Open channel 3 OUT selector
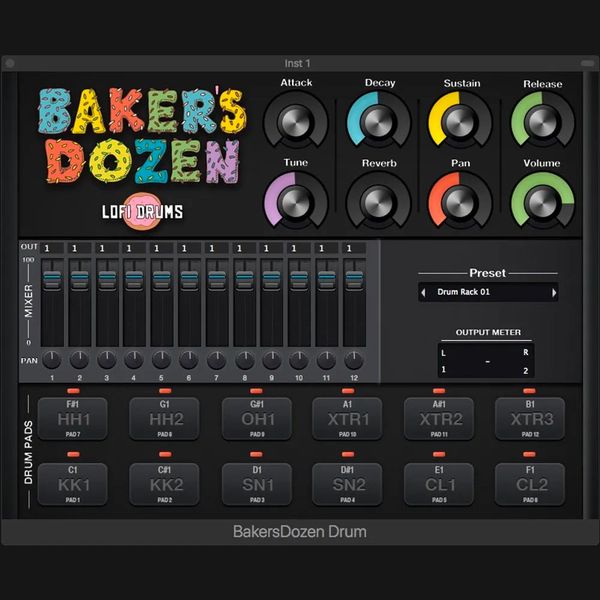The width and height of the screenshot is (600, 600). click(x=107, y=248)
